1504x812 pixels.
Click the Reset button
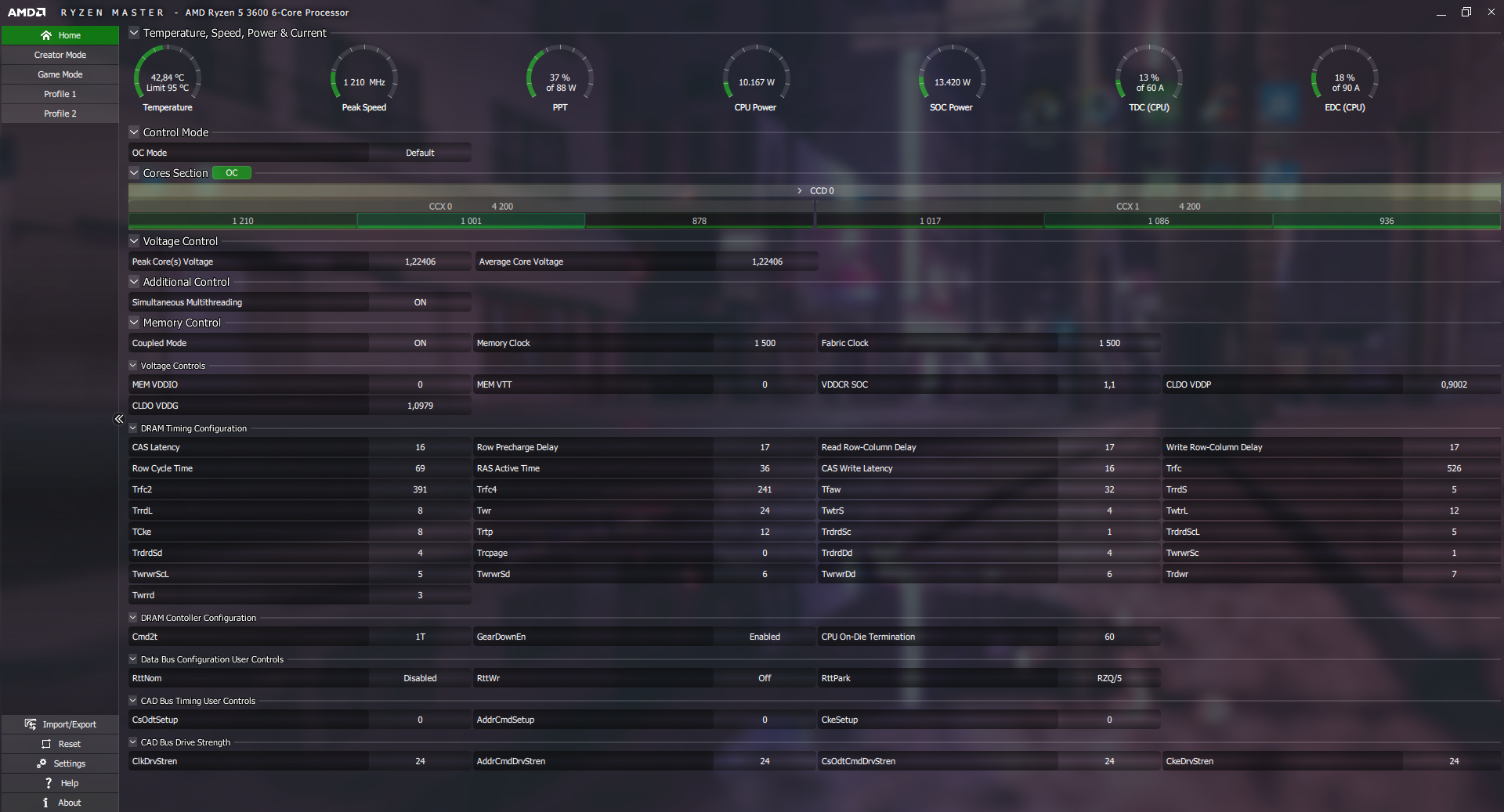click(60, 744)
